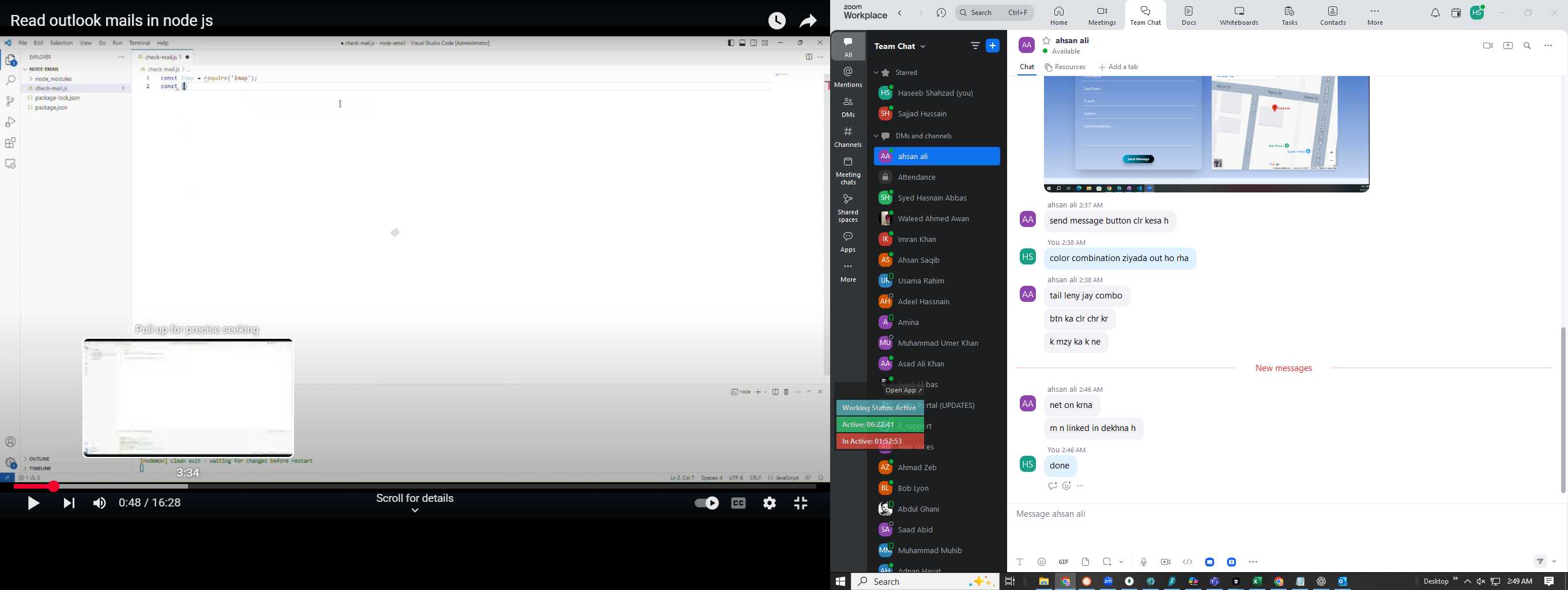Toggle autoplay switch in video player
This screenshot has width=1568, height=590.
[706, 503]
